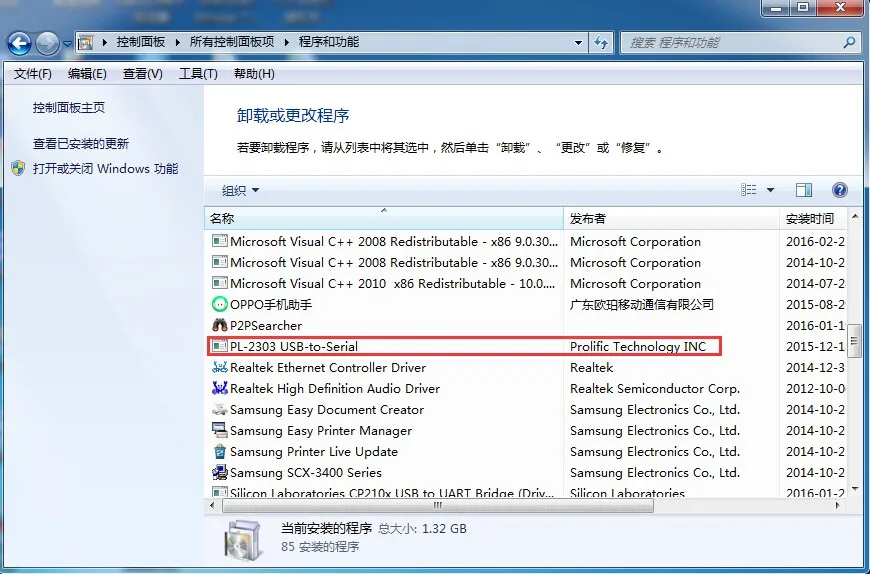Select Realtek High Definition Audio Driver name
The image size is (870, 574).
(335, 389)
